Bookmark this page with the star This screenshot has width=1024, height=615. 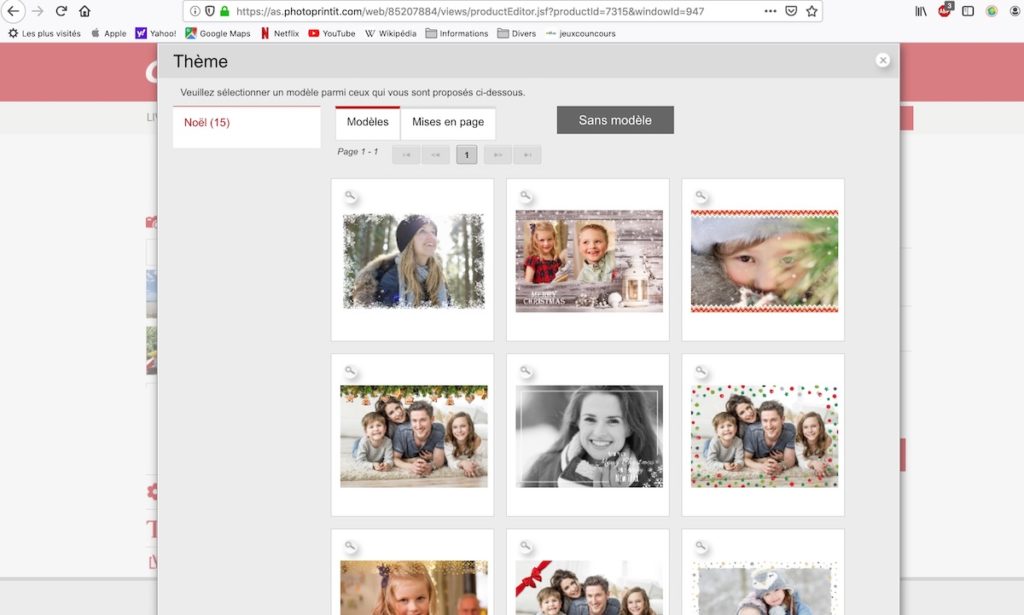[x=812, y=11]
